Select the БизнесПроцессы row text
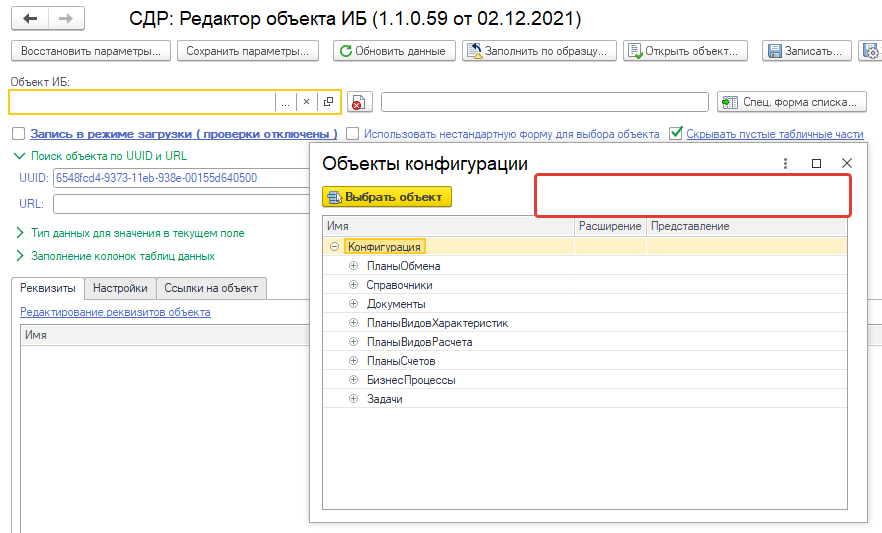This screenshot has width=882, height=533. [x=411, y=380]
